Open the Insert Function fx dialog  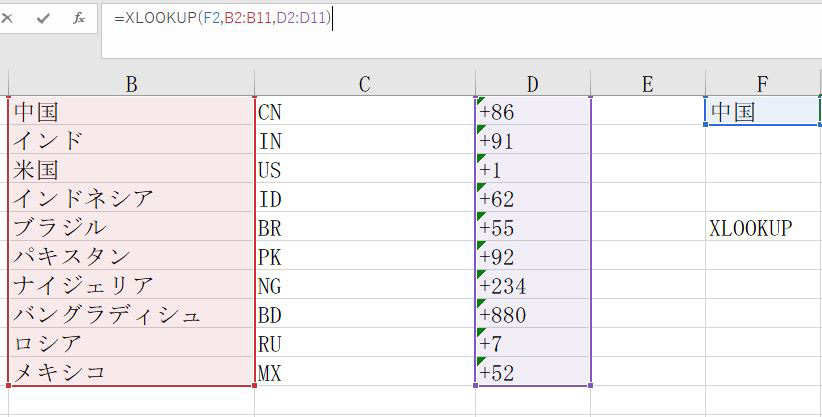pos(78,18)
